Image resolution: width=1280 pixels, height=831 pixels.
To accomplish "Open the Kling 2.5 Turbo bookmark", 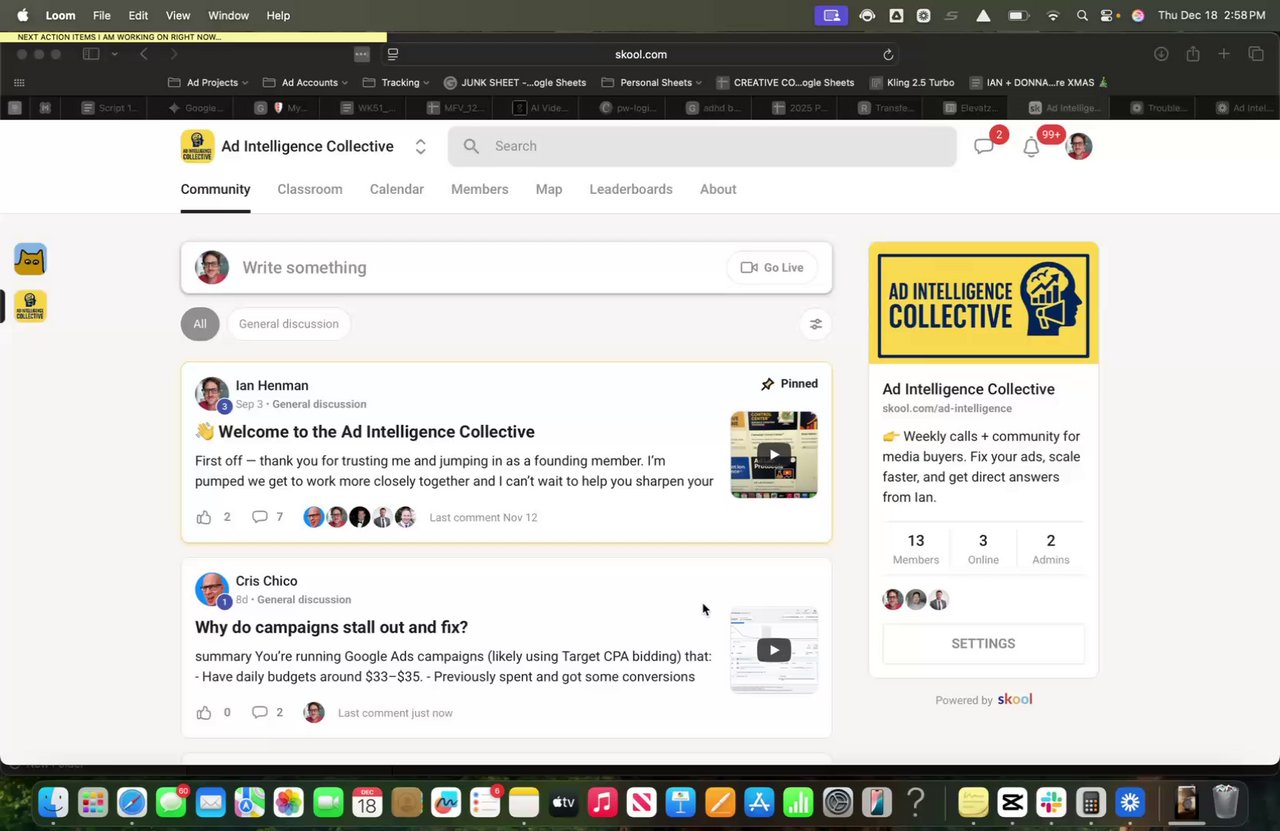I will 912,83.
